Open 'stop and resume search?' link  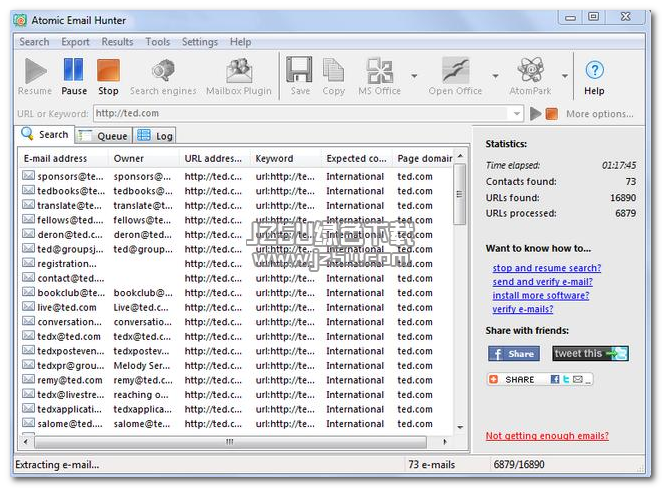point(547,268)
